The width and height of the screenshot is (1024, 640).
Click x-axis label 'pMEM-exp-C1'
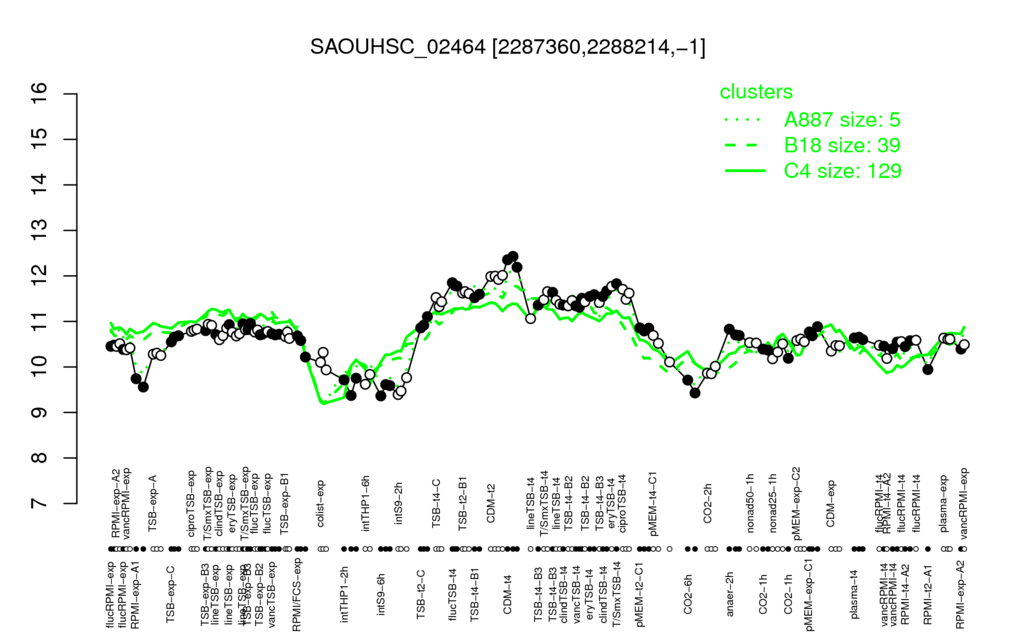pyautogui.click(x=809, y=596)
